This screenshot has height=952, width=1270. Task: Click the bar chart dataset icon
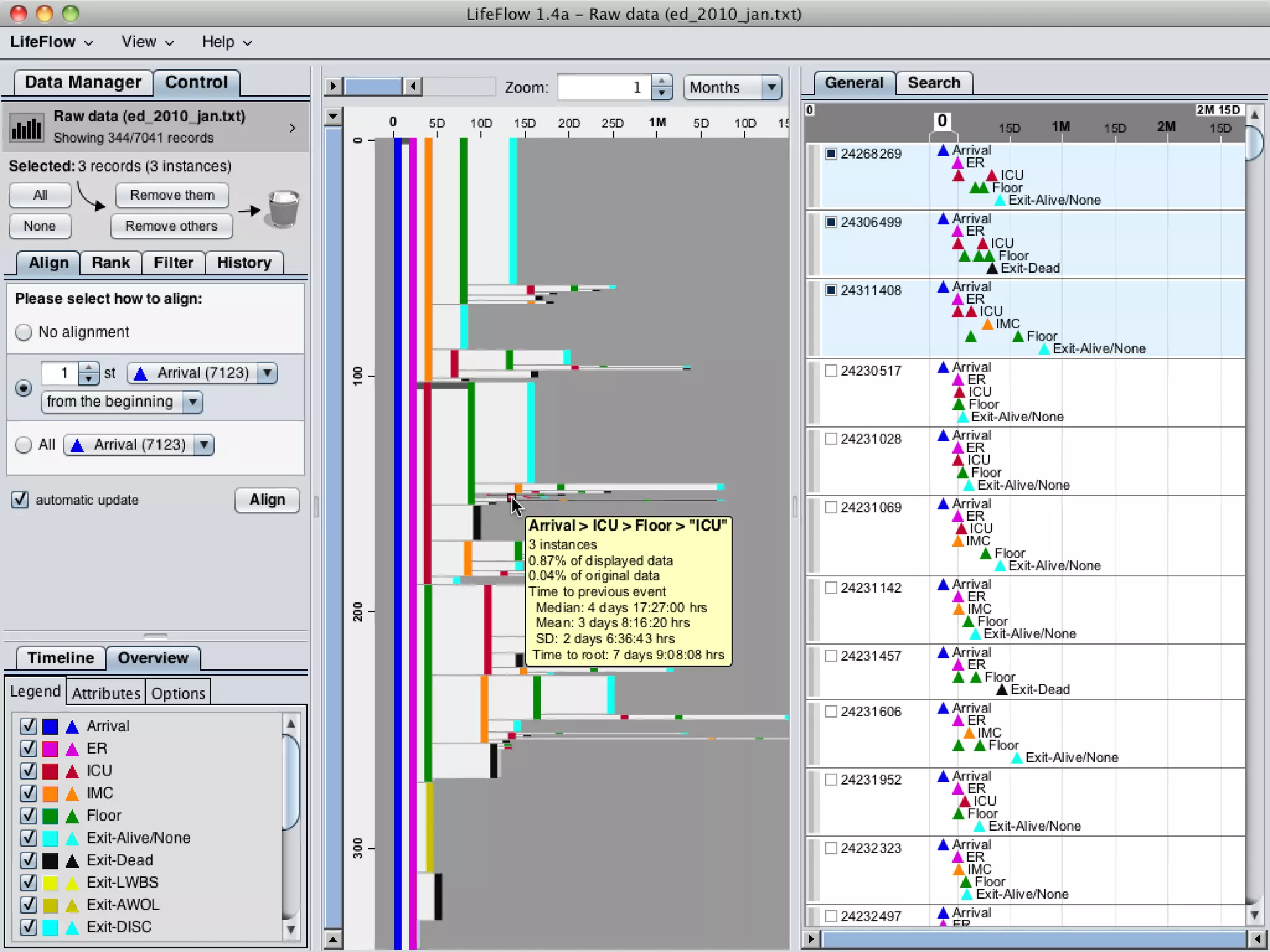tap(27, 128)
